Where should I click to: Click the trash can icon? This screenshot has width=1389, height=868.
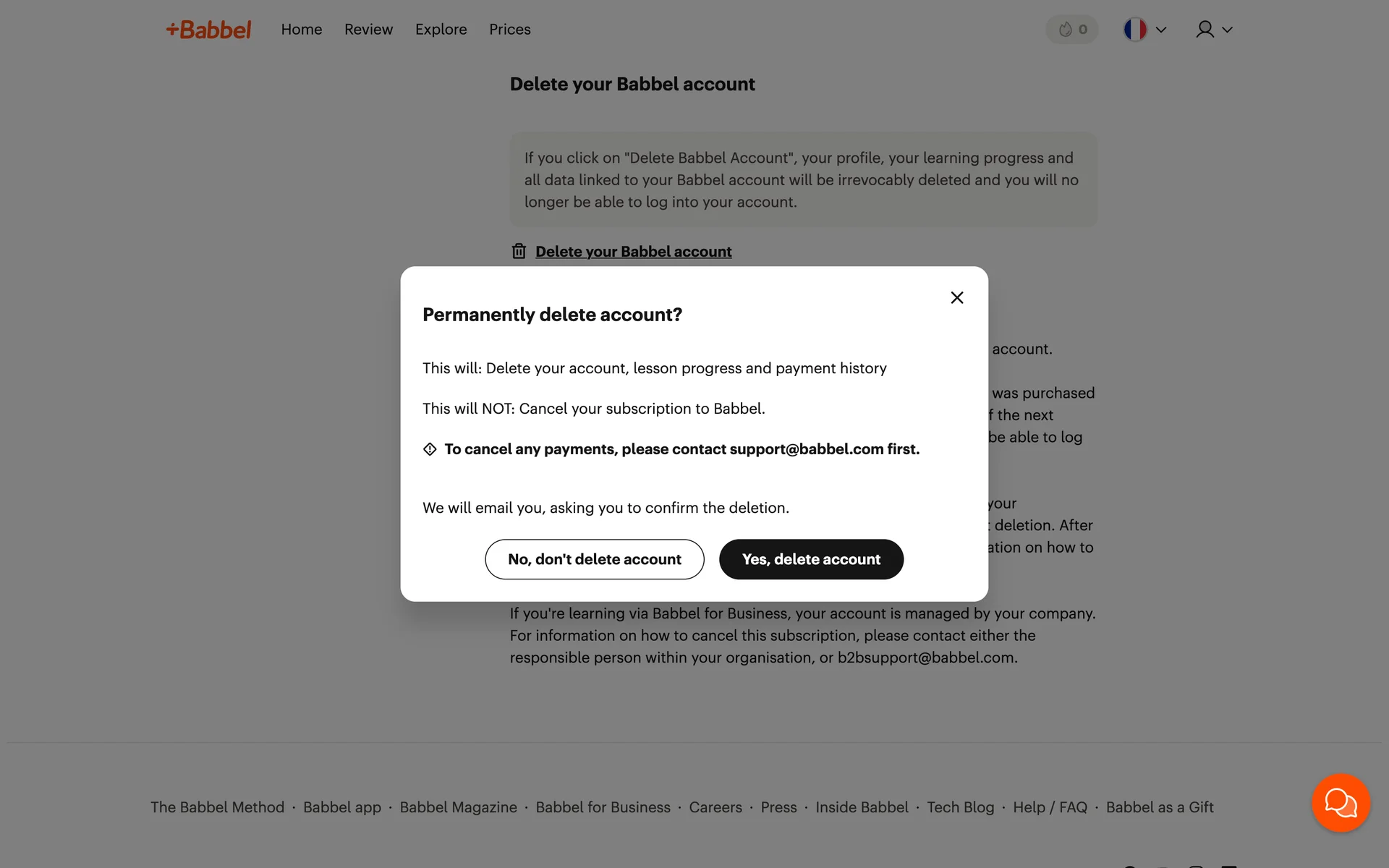pos(519,251)
